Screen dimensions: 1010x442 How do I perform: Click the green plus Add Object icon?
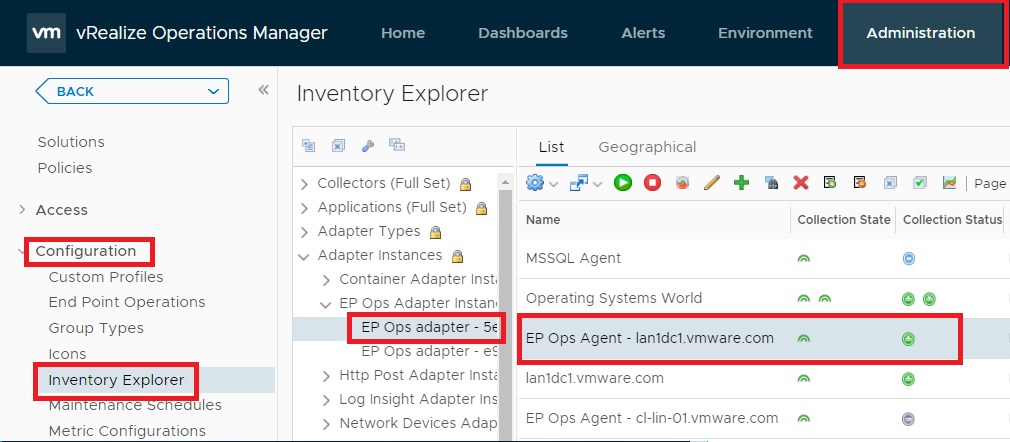tap(741, 183)
